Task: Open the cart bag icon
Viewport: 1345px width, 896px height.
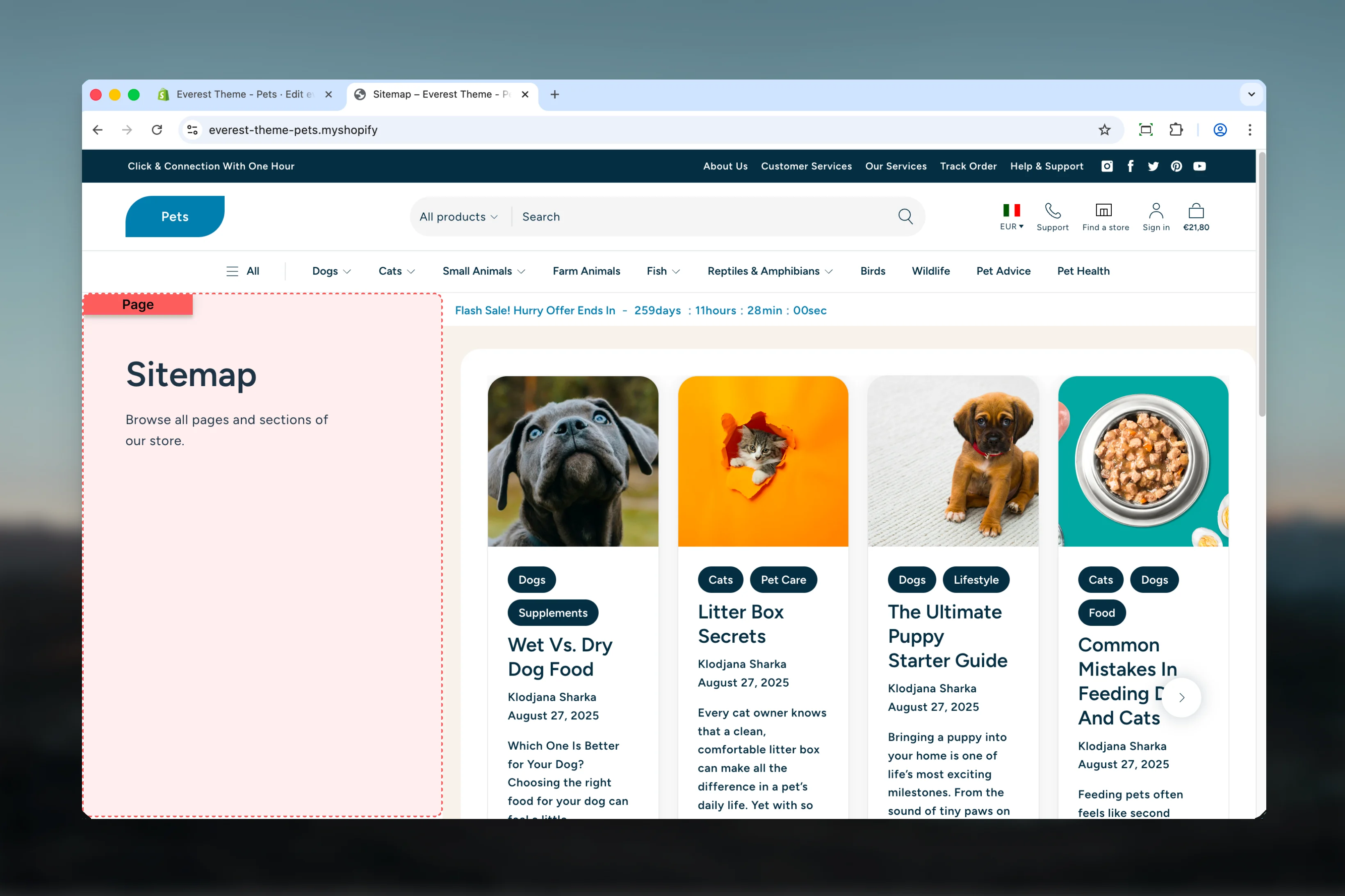Action: tap(1196, 210)
